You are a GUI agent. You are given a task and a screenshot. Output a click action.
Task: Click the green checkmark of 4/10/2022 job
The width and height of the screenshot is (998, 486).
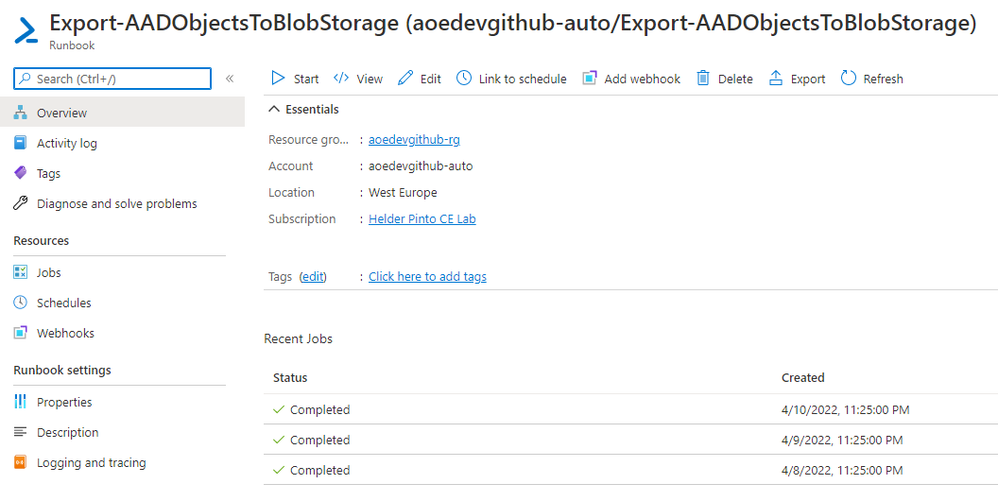click(278, 410)
